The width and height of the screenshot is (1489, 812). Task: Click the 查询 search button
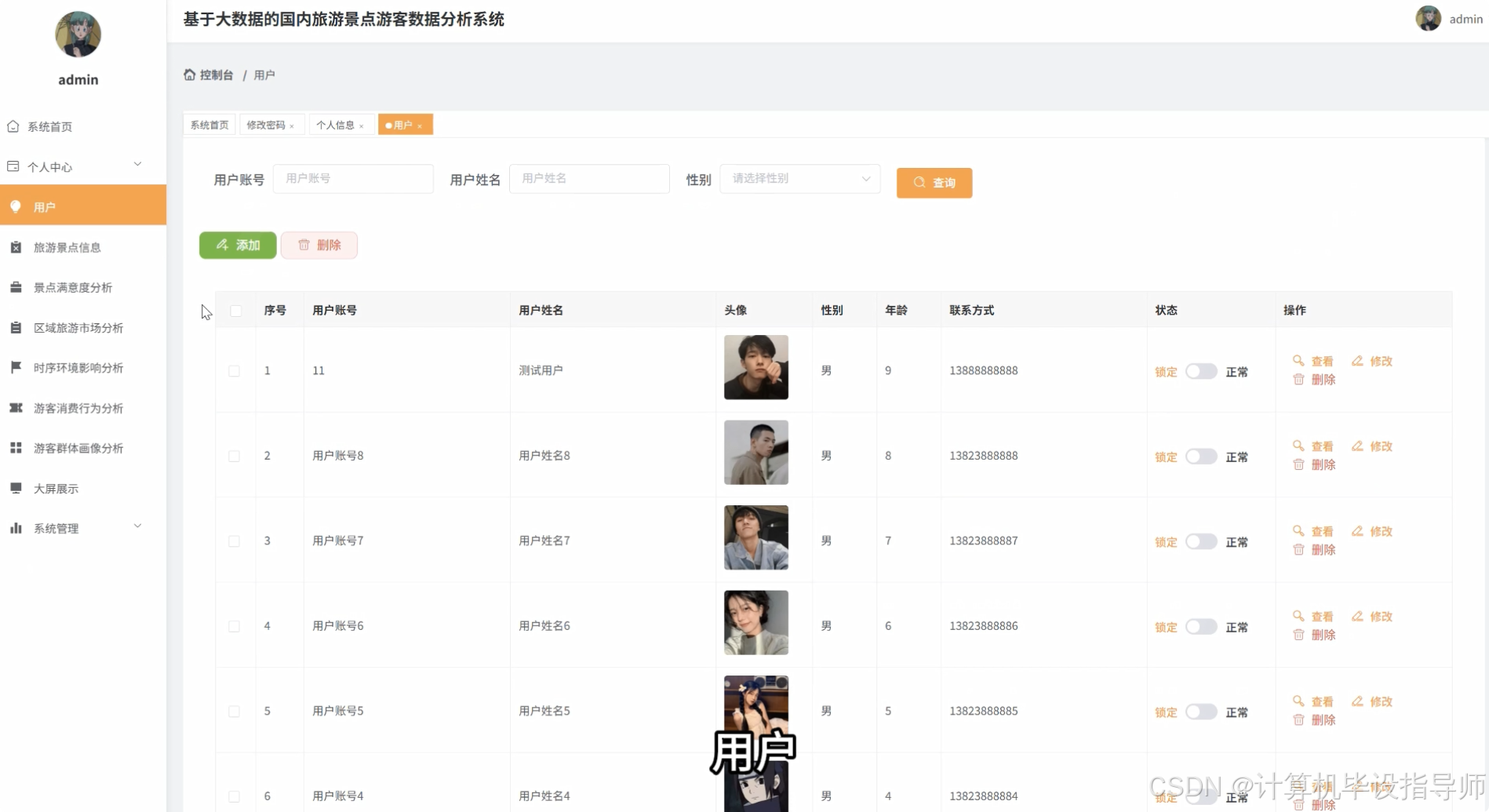coord(934,183)
